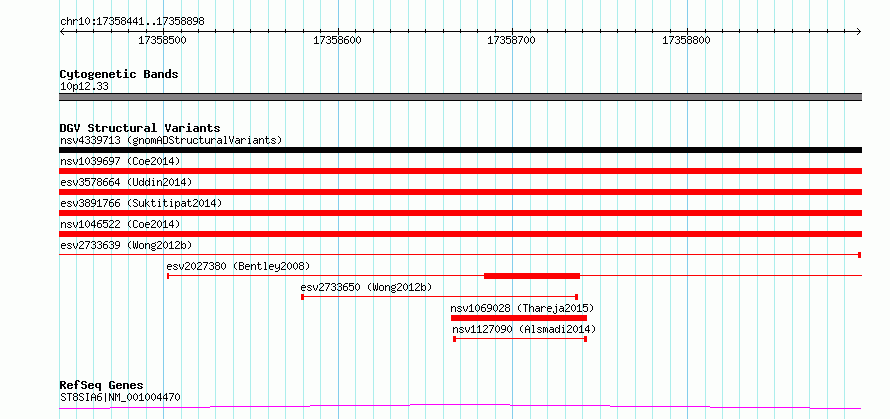Open esv2027380 (Bentley2008) variant label
The width and height of the screenshot is (890, 419).
pos(238,266)
